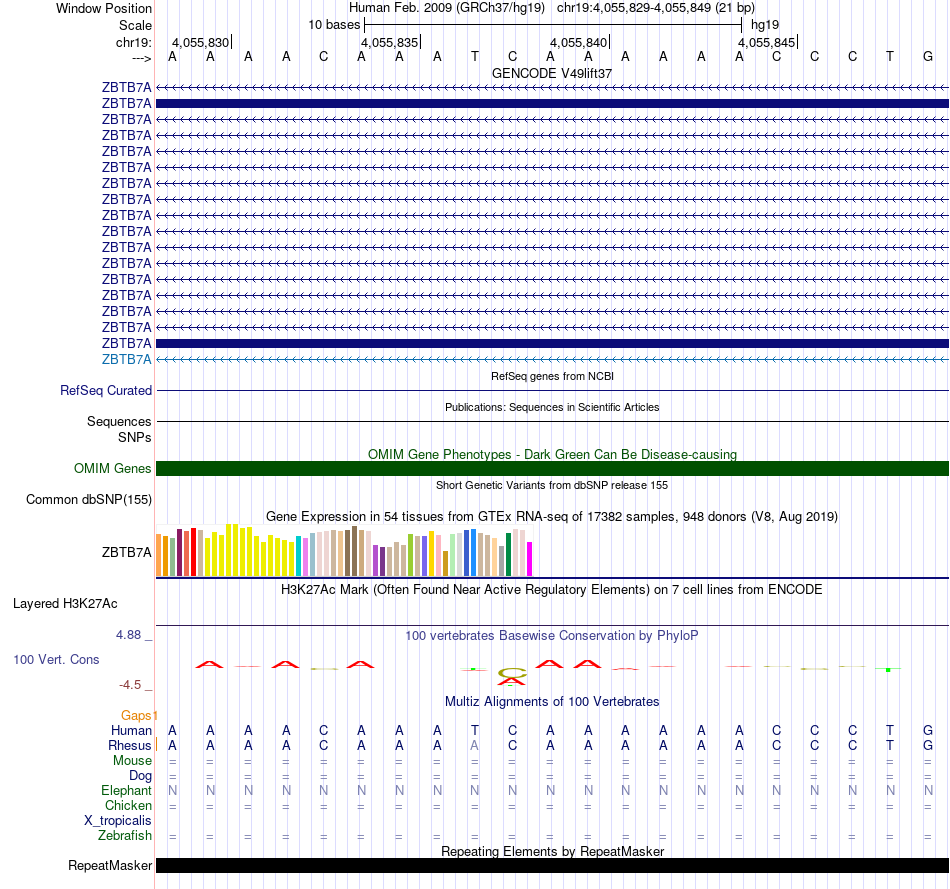Select the 'Chicken' alignment row label
950x889 pixels.
pos(128,805)
